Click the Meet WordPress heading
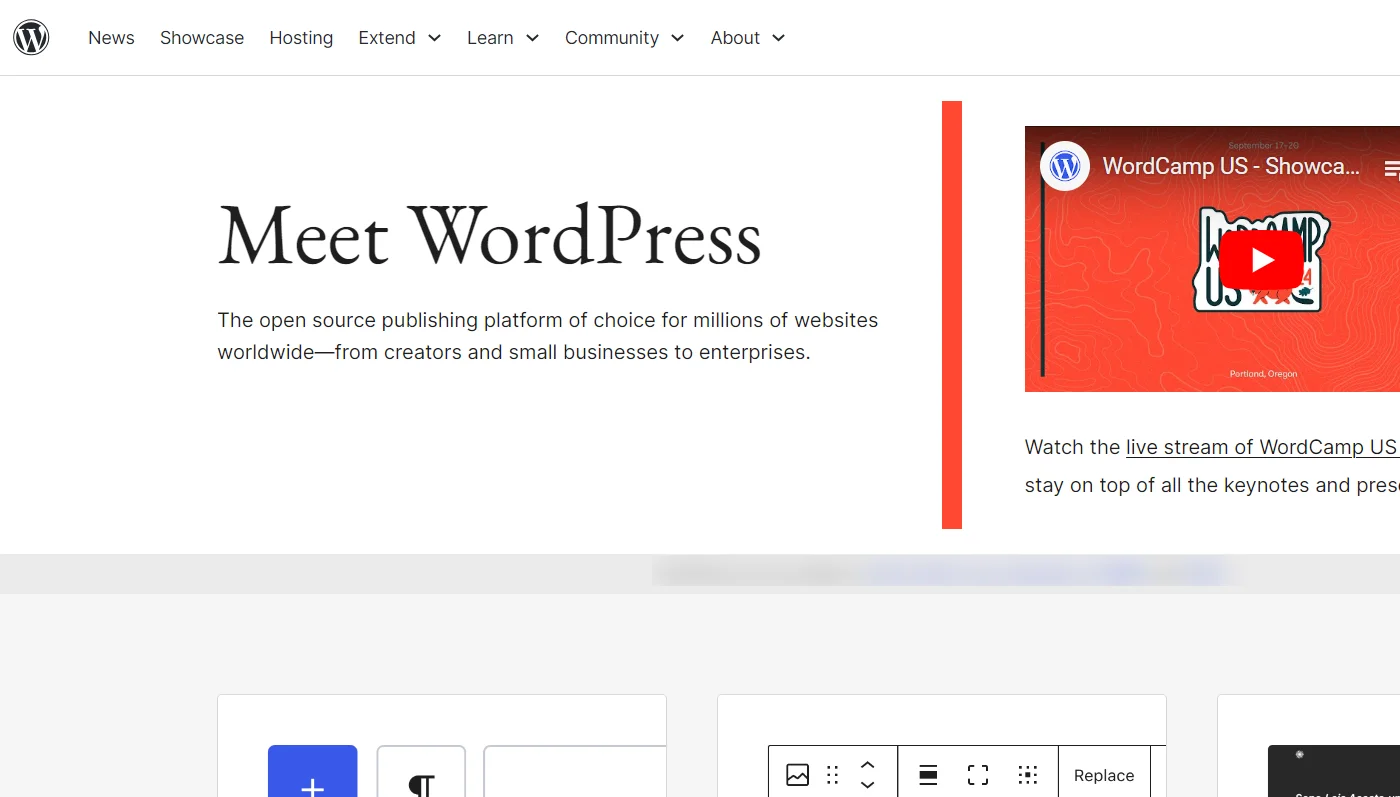The image size is (1400, 797). pyautogui.click(x=490, y=236)
